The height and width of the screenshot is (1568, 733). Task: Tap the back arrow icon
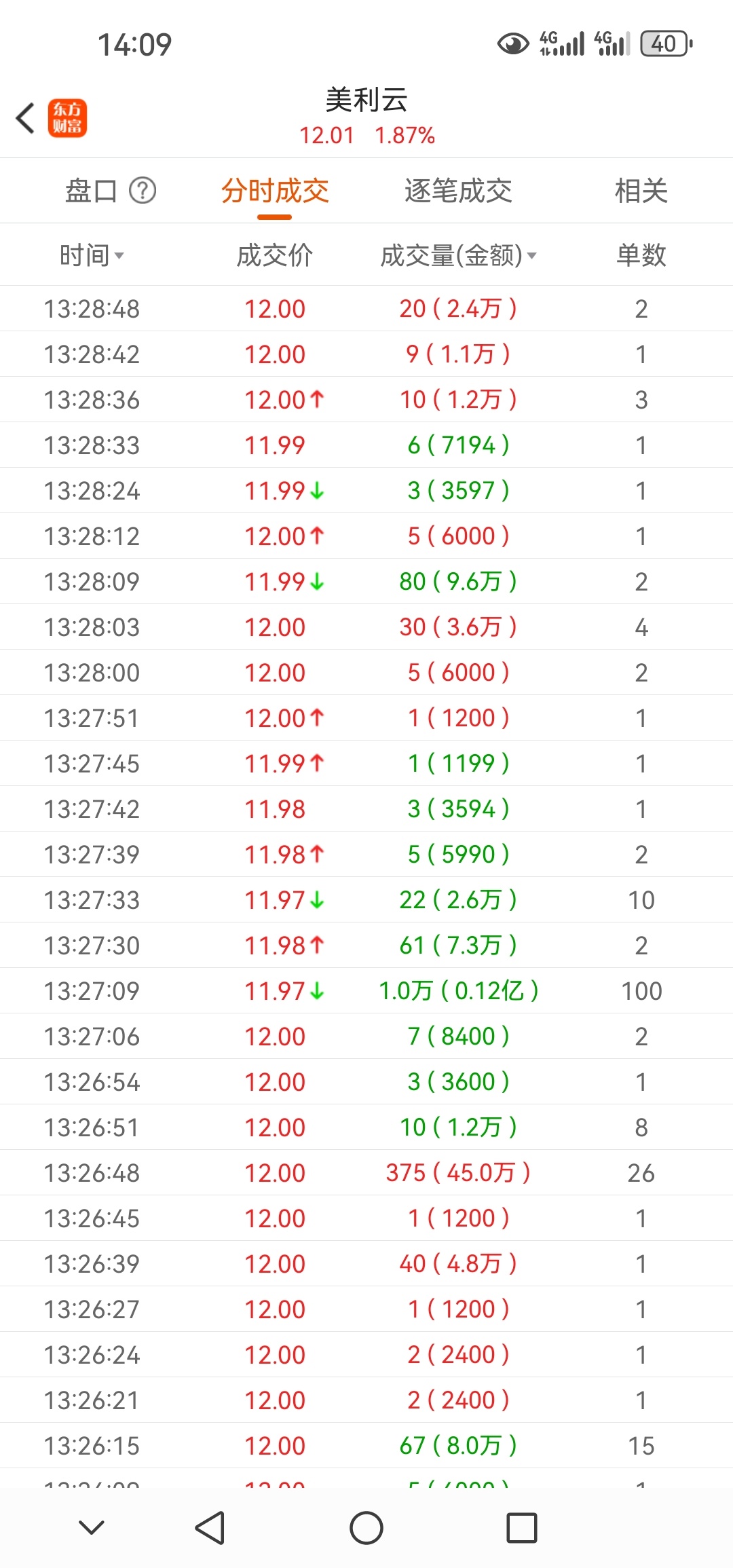click(x=26, y=118)
